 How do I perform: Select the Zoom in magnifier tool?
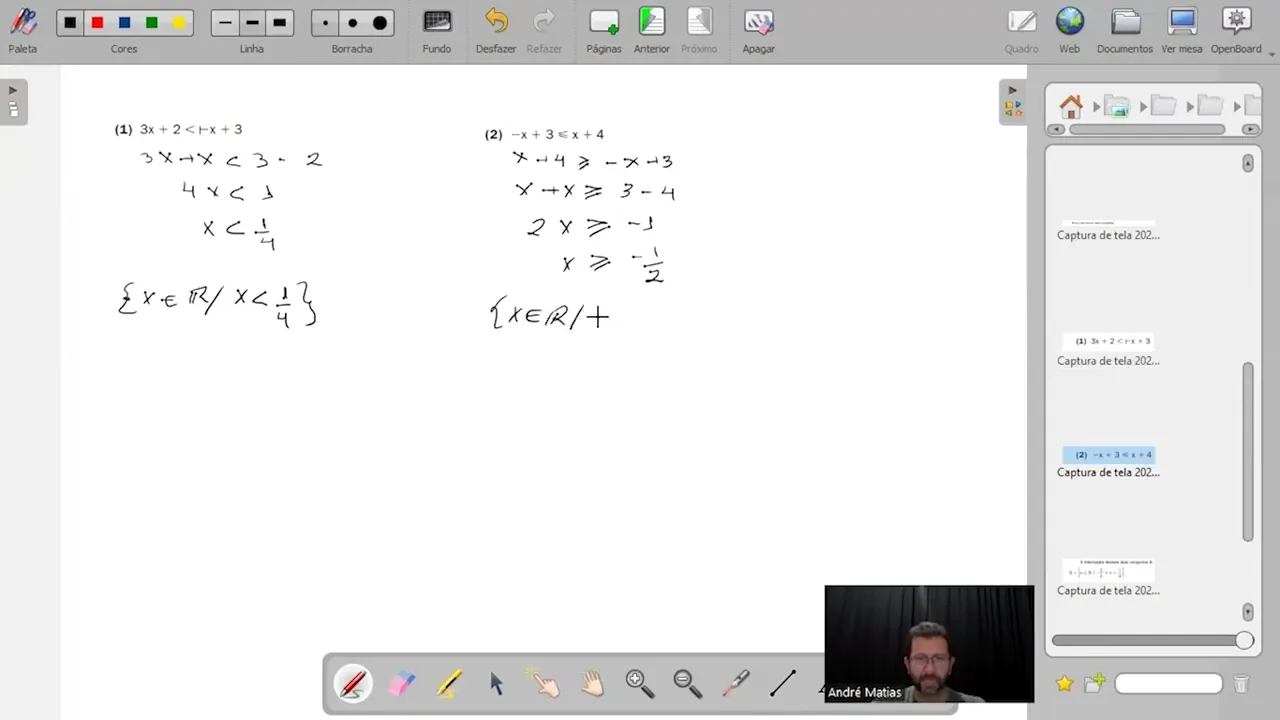click(640, 684)
